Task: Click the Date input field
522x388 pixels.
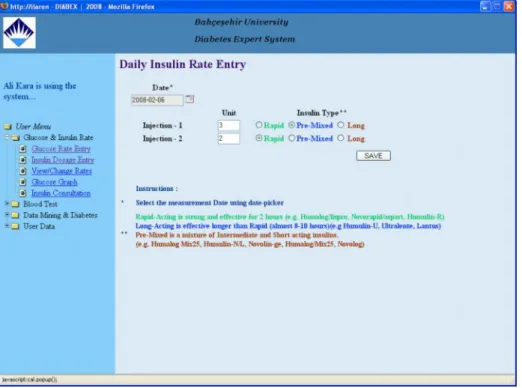Action: click(157, 100)
